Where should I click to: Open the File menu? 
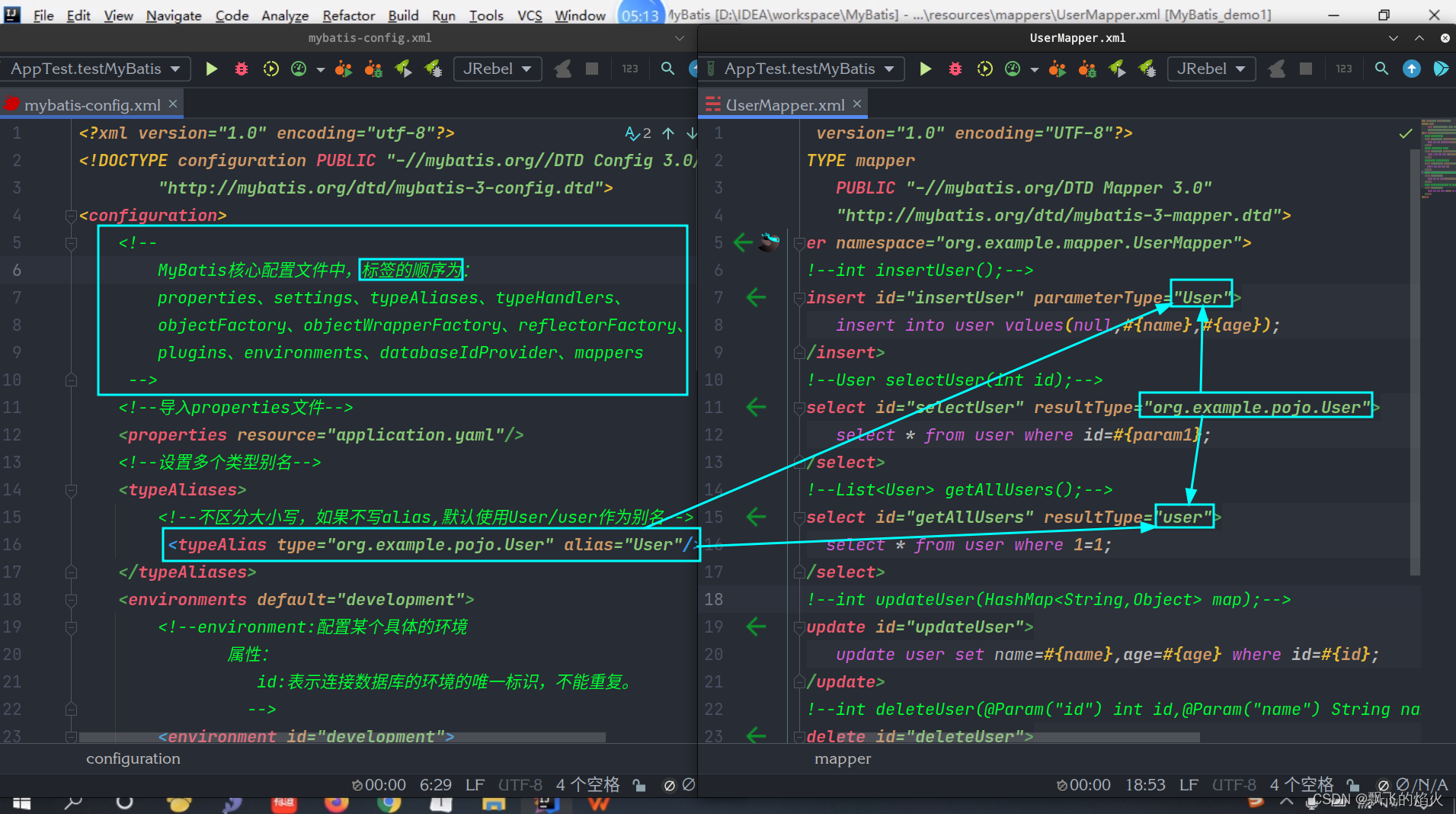click(43, 15)
